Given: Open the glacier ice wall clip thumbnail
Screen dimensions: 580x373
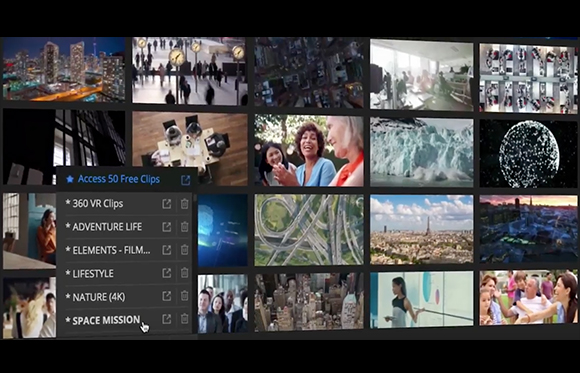Looking at the screenshot, I should [x=421, y=152].
